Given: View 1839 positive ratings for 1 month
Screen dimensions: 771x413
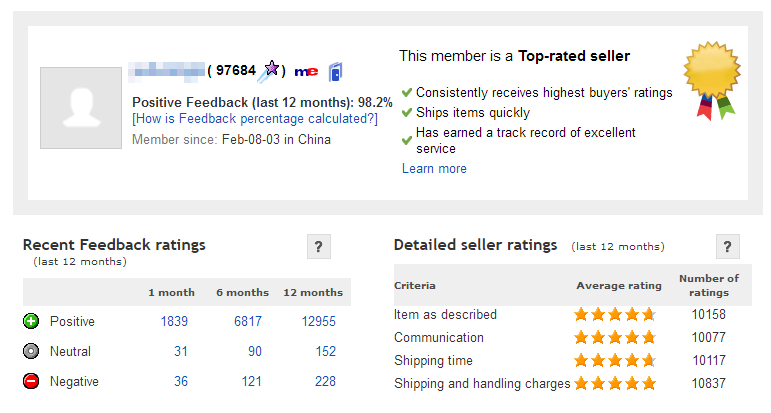Looking at the screenshot, I should coord(174,321).
